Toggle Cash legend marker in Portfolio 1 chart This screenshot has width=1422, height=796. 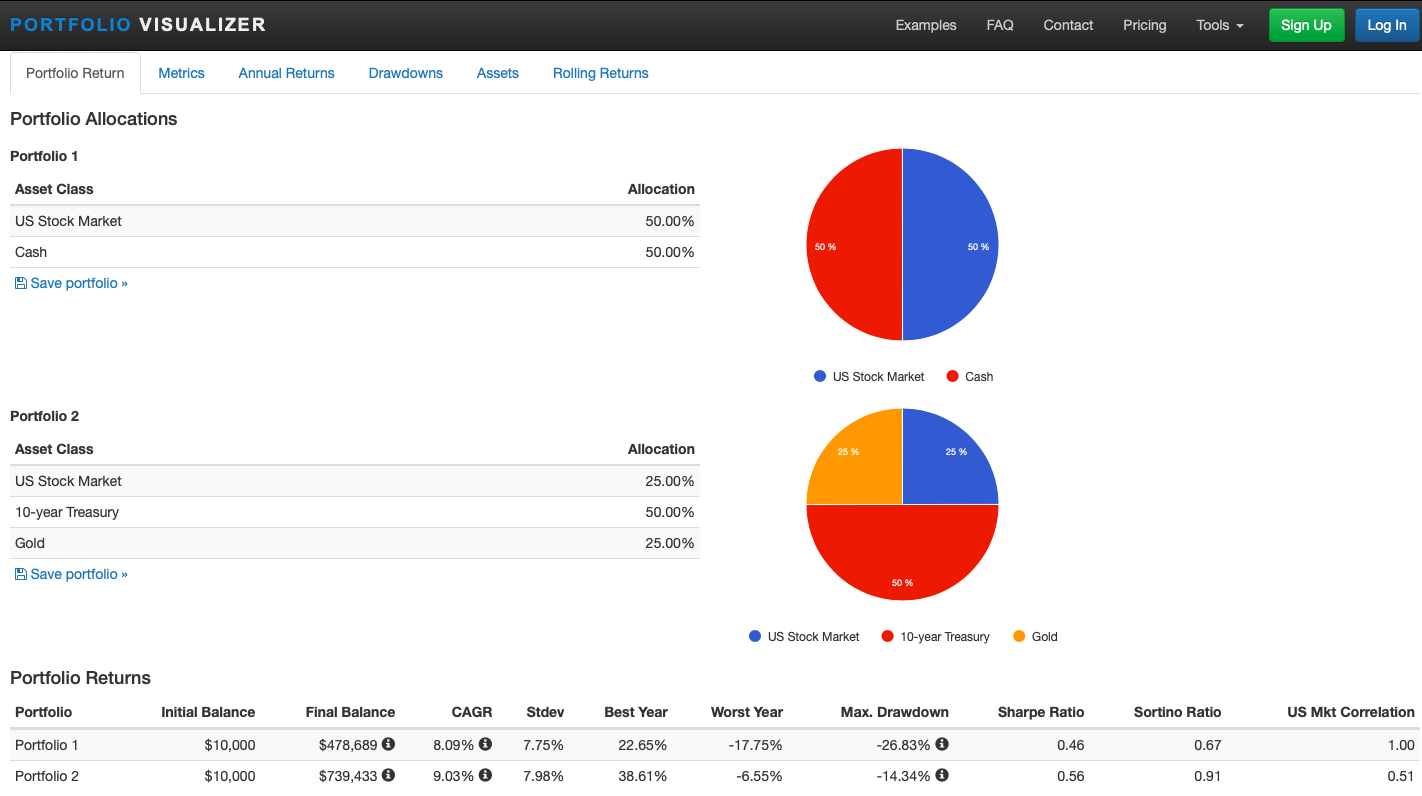click(953, 377)
